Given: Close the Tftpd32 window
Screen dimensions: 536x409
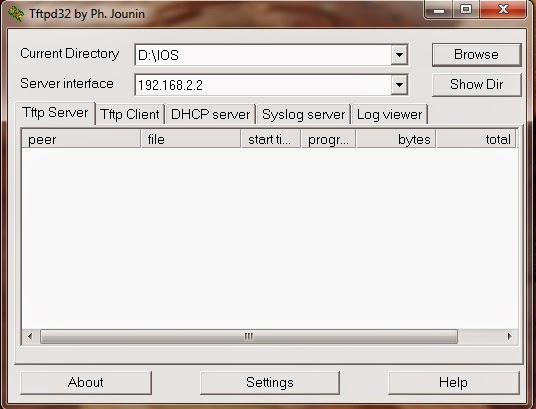Looking at the screenshot, I should [x=503, y=10].
